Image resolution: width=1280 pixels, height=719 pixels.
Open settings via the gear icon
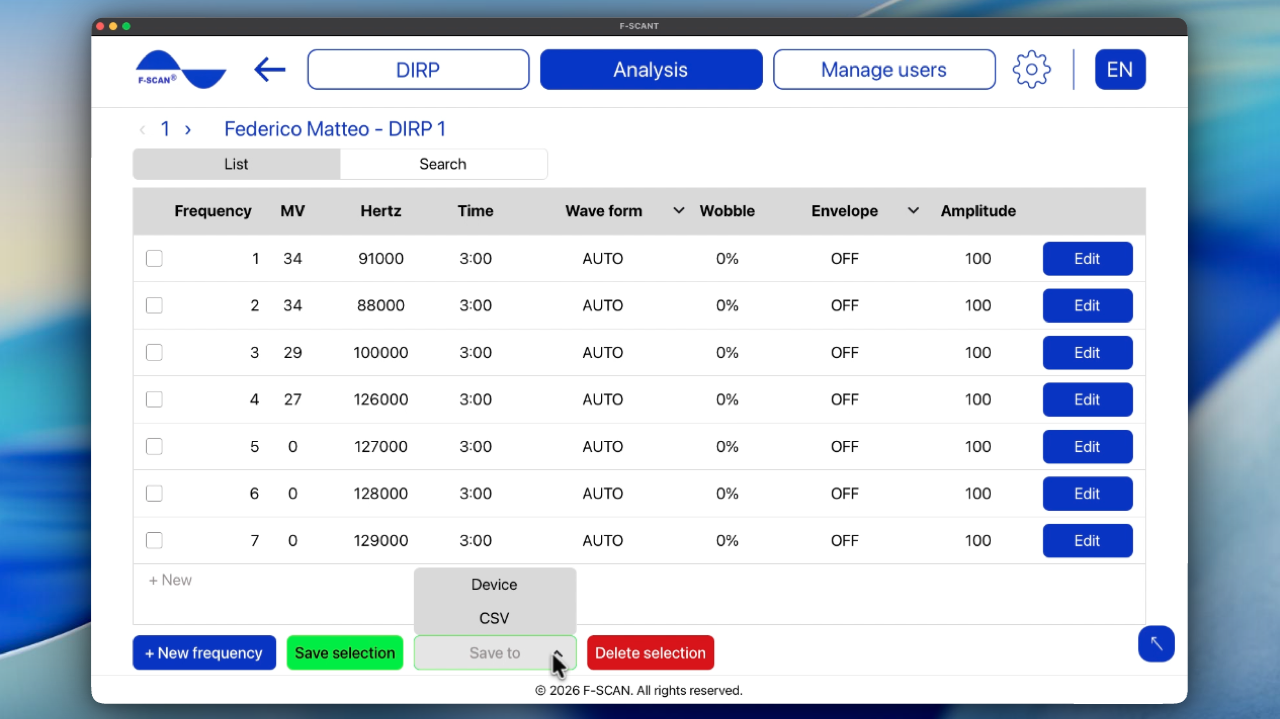(1031, 70)
